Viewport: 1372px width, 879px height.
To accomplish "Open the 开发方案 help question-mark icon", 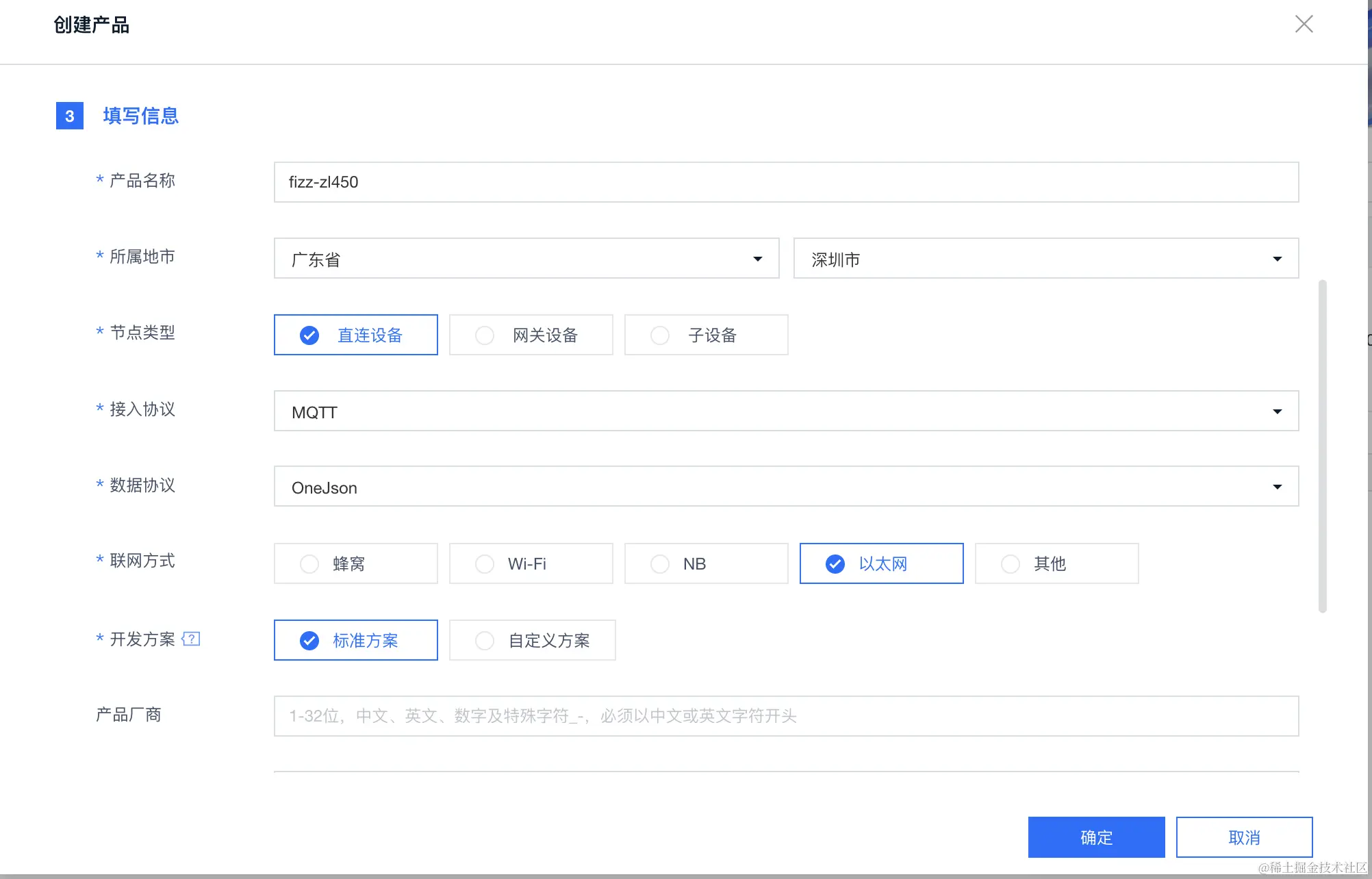I will [x=191, y=639].
